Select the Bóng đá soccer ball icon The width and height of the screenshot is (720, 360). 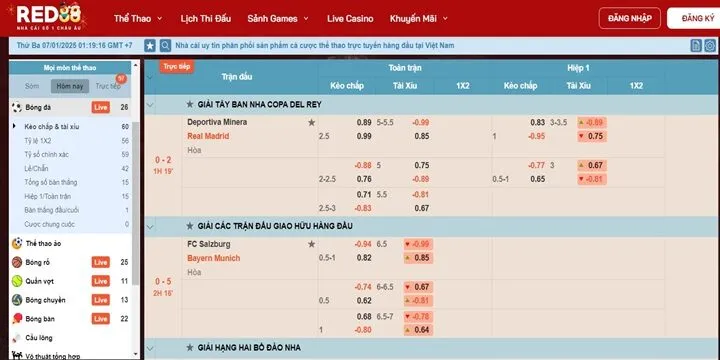(17, 107)
